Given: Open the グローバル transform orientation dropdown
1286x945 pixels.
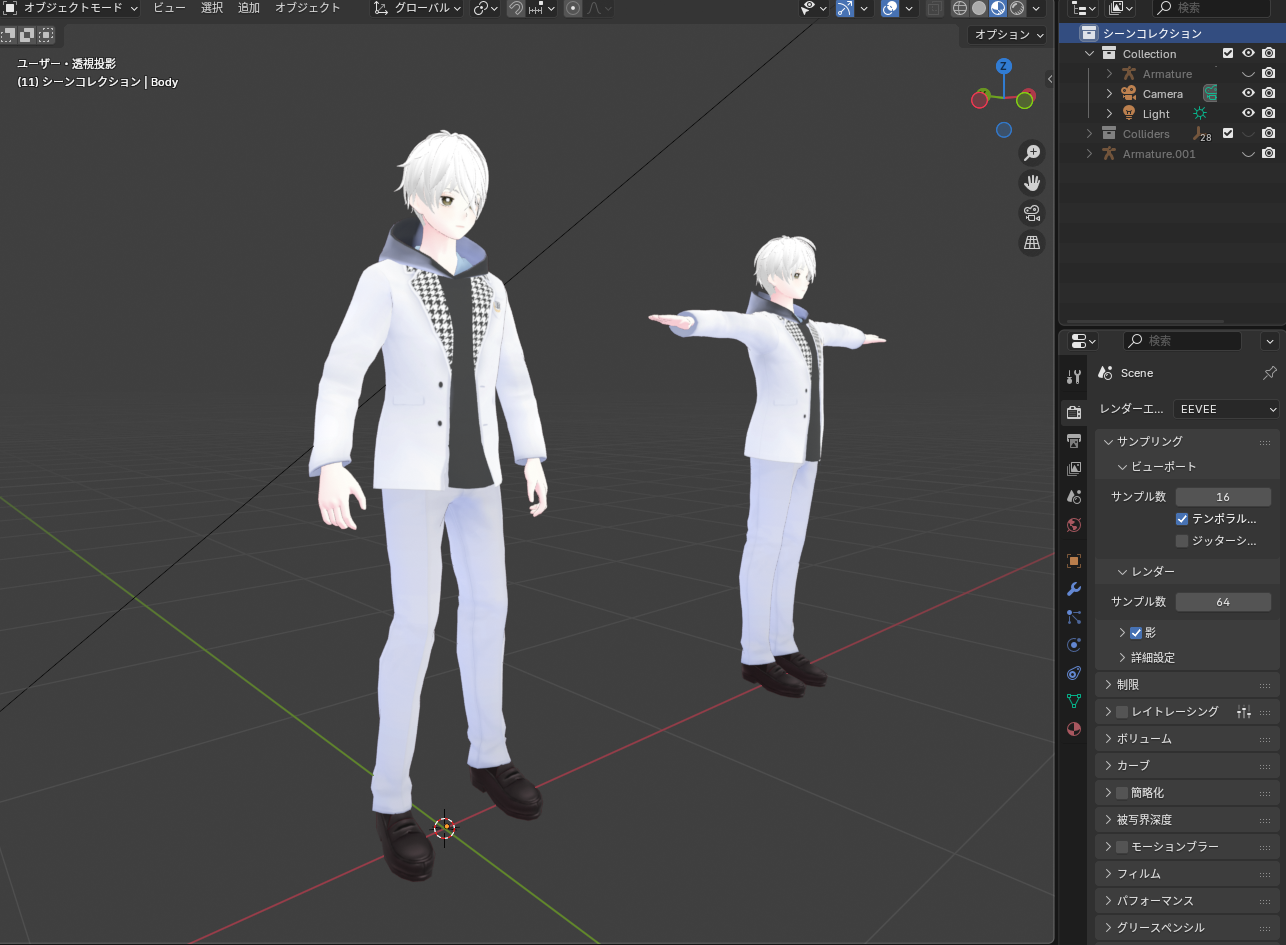Looking at the screenshot, I should coord(417,8).
